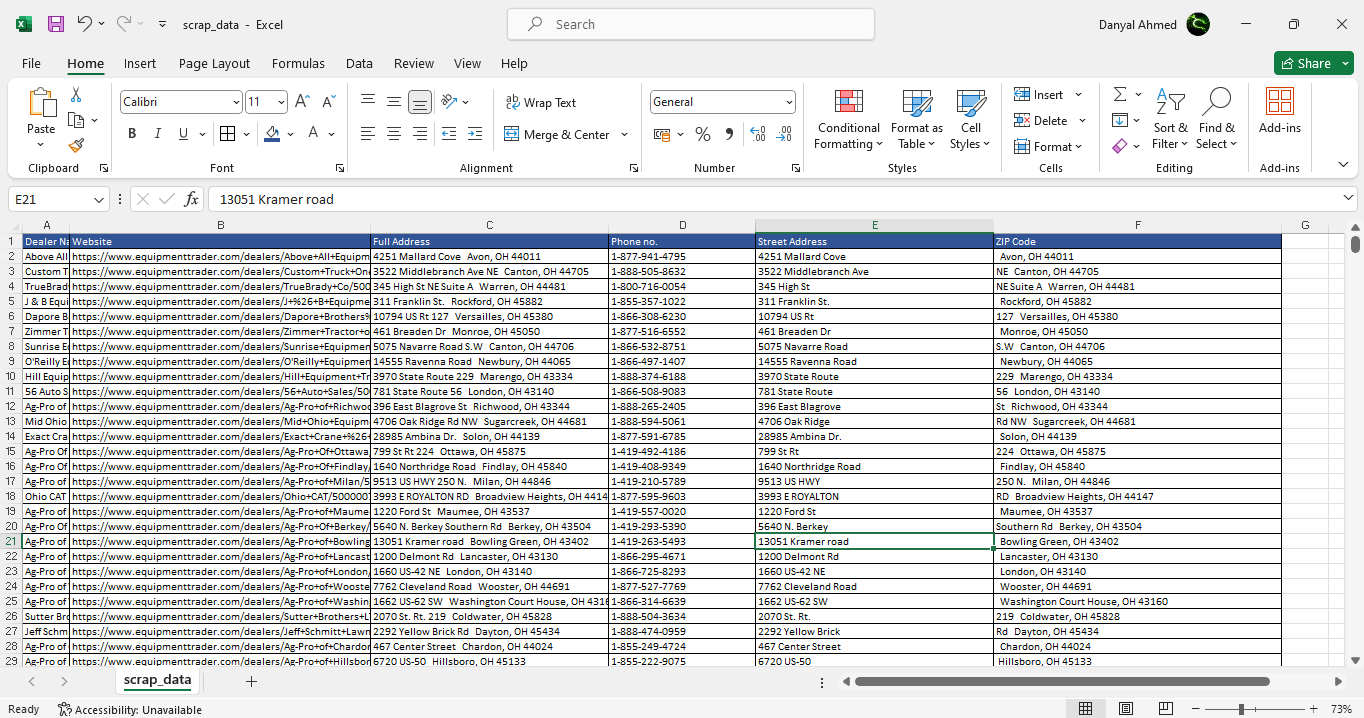Open the Borders dropdown arrow
1364x718 pixels.
(247, 134)
